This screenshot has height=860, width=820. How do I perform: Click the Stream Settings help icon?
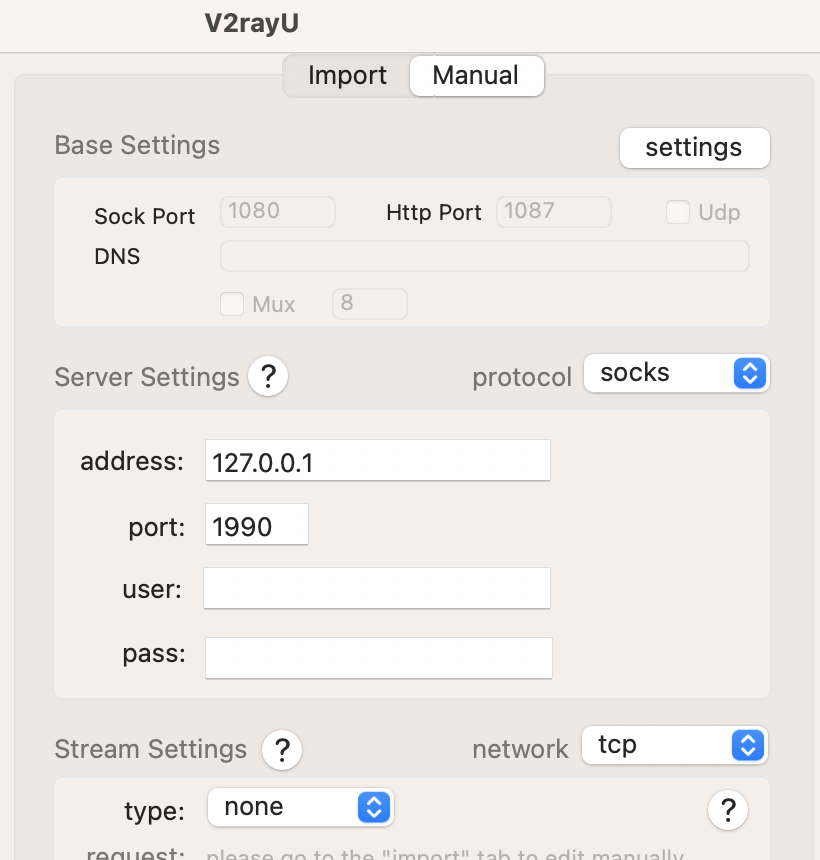pyautogui.click(x=282, y=749)
